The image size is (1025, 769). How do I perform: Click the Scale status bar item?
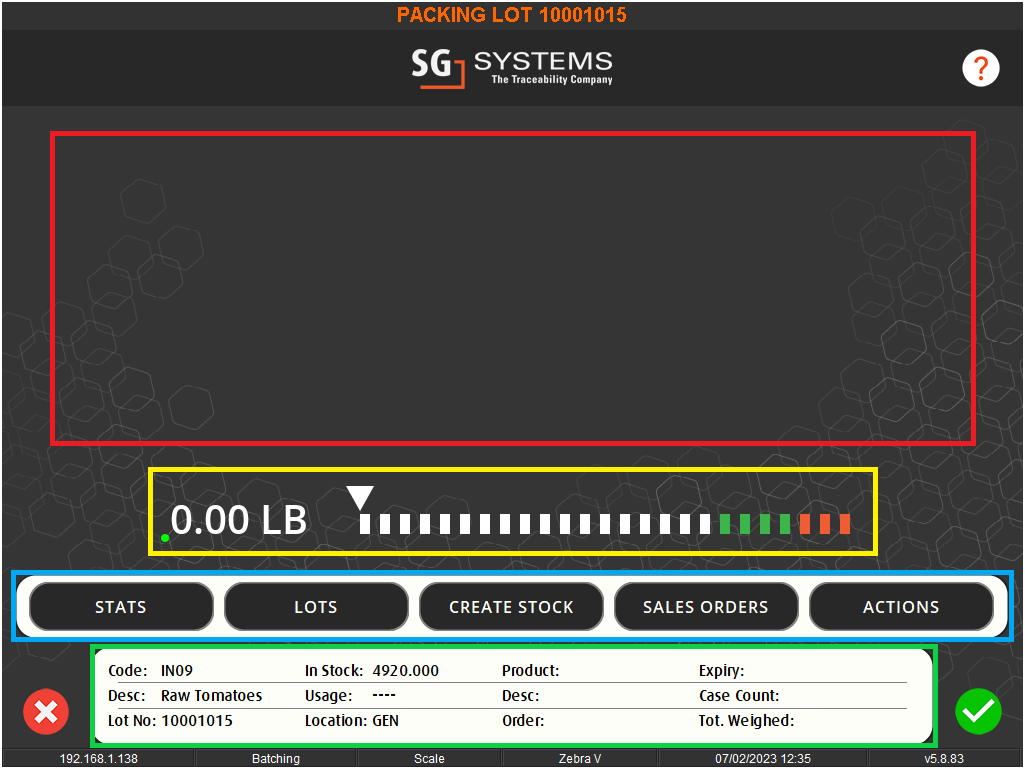(429, 758)
